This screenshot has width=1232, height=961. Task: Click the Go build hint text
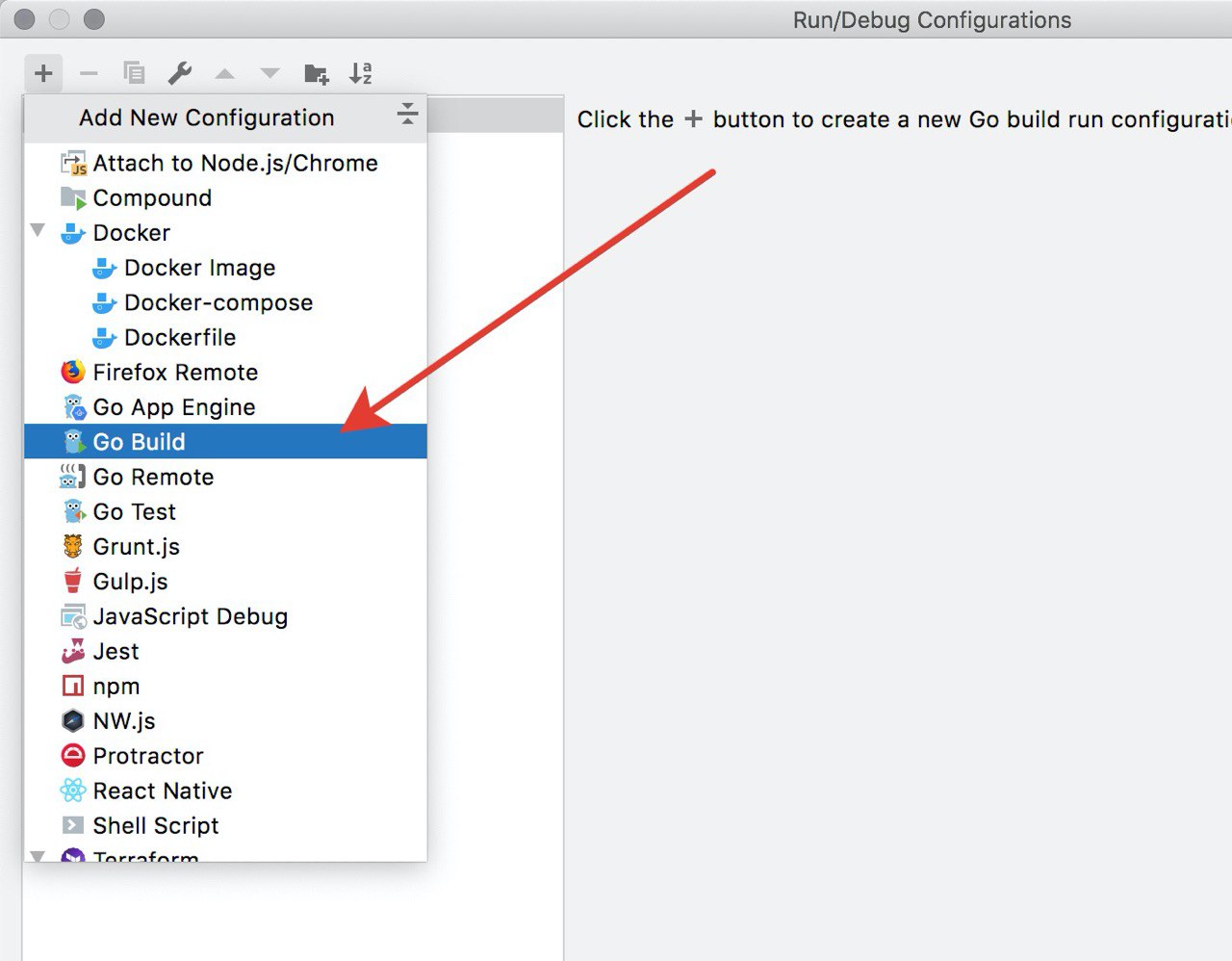[904, 119]
